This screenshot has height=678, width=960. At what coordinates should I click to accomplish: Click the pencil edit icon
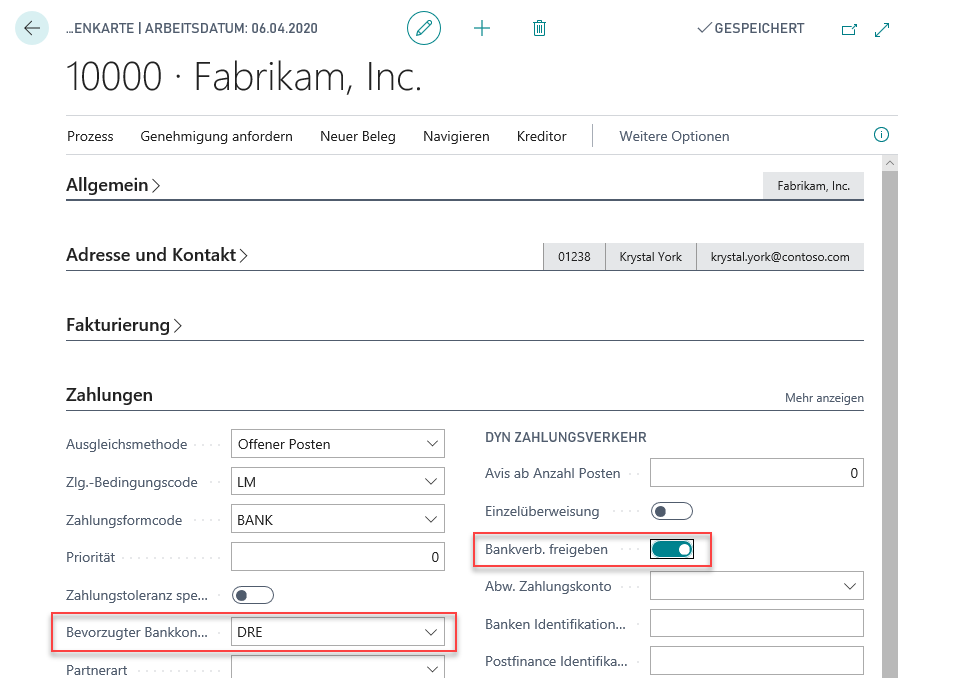coord(424,29)
